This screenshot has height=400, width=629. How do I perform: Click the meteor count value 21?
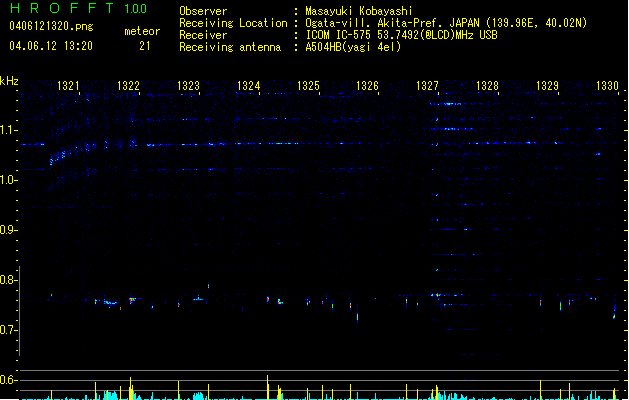(145, 46)
